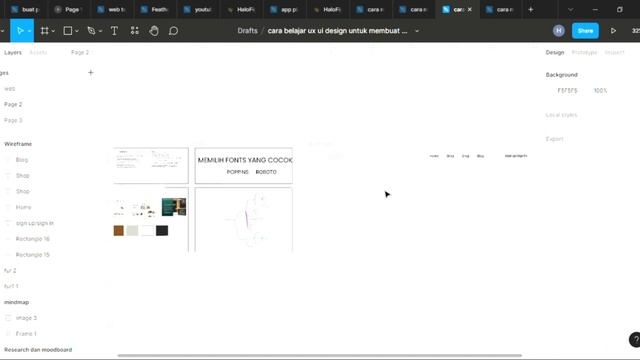The width and height of the screenshot is (640, 360).
Task: Select the Move tool in the toolbar
Action: [20, 31]
